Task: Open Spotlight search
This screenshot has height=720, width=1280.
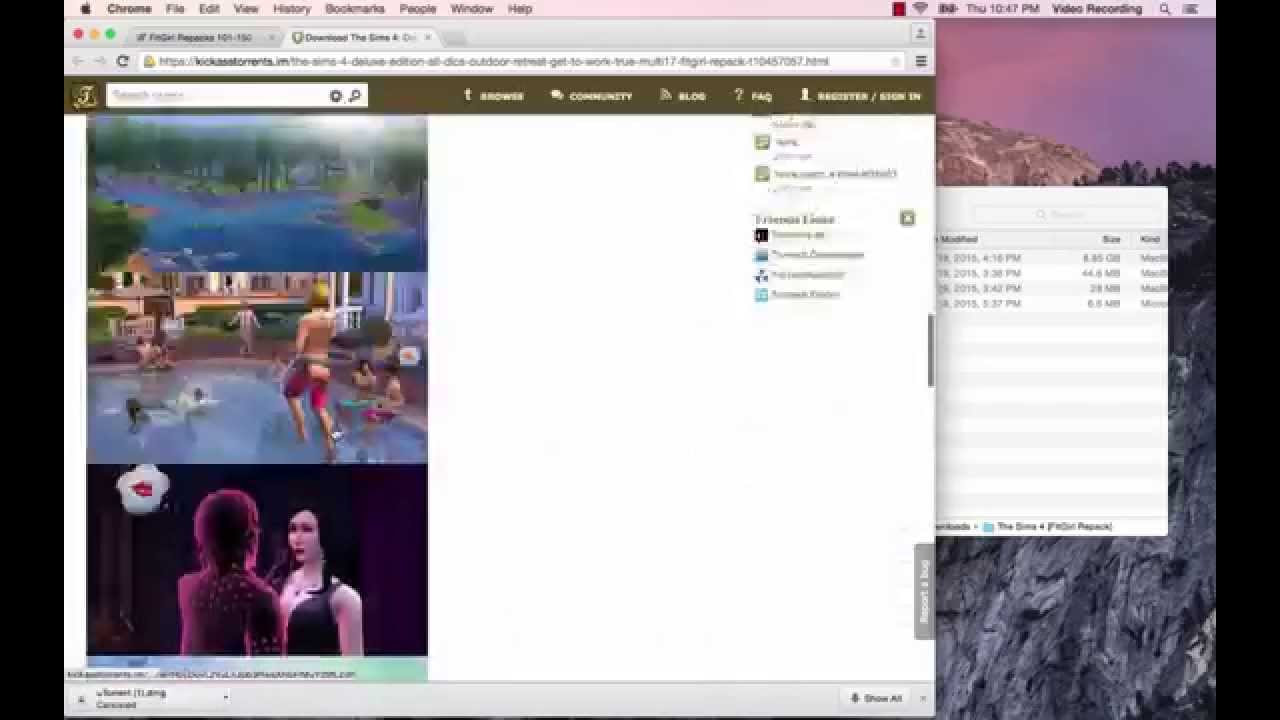Action: point(1165,9)
